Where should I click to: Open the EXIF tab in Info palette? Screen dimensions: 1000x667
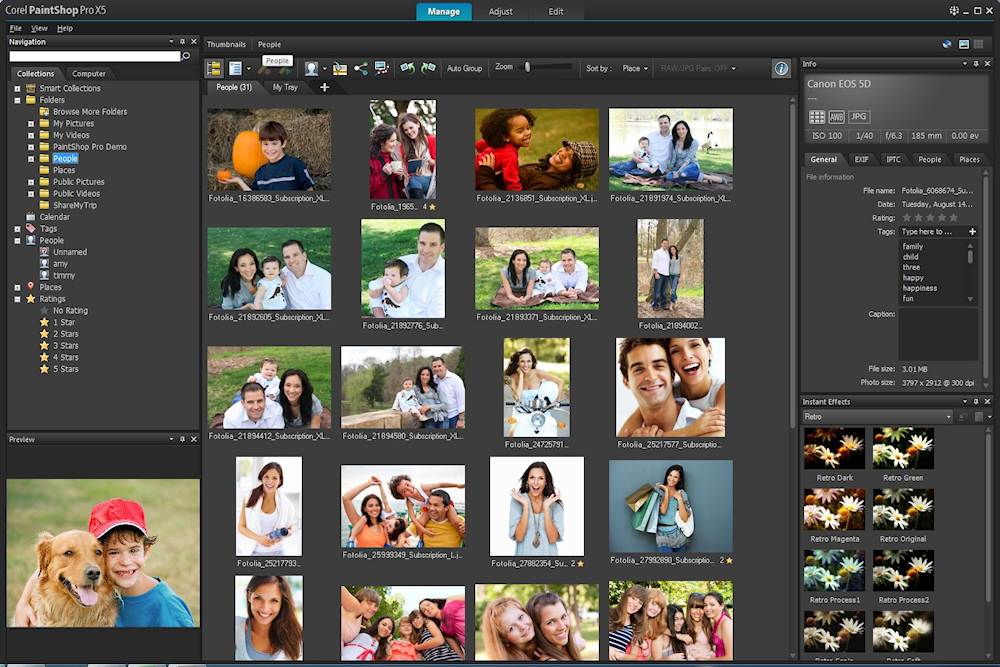point(861,159)
